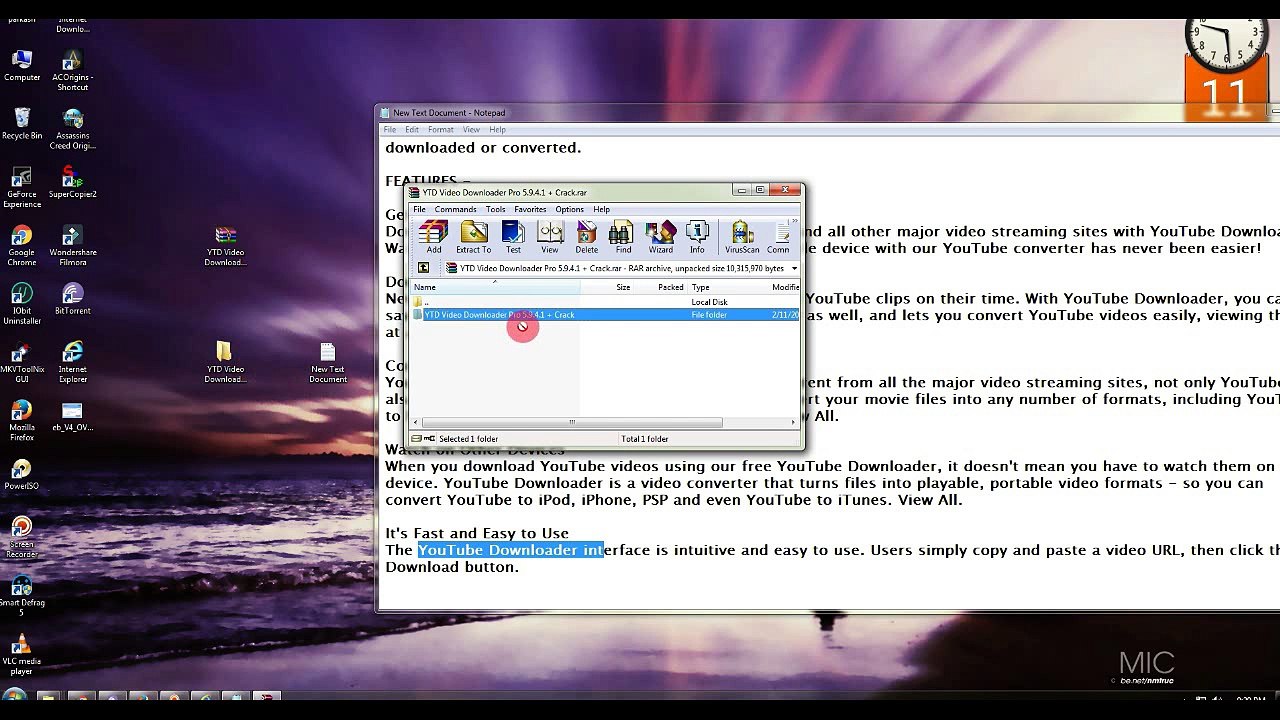Open WinRAR Commands menu
The image size is (1280, 720).
click(455, 209)
